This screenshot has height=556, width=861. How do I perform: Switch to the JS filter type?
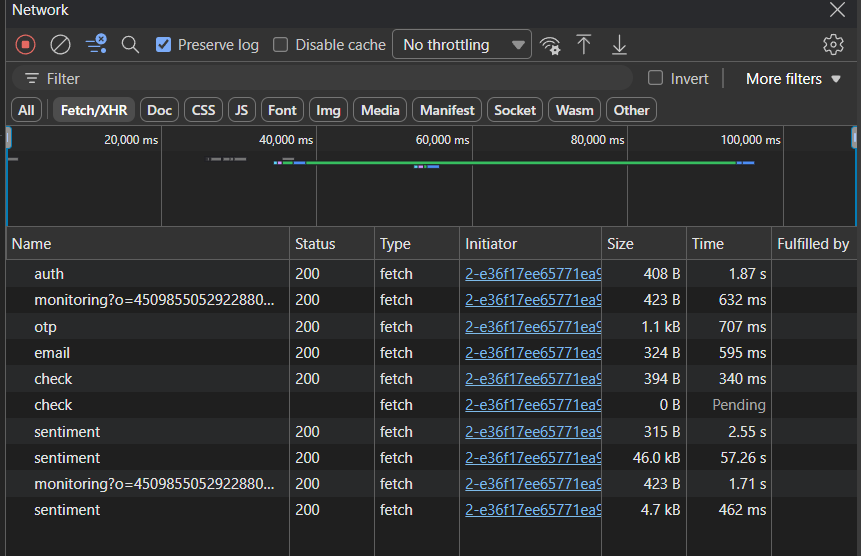[x=241, y=110]
